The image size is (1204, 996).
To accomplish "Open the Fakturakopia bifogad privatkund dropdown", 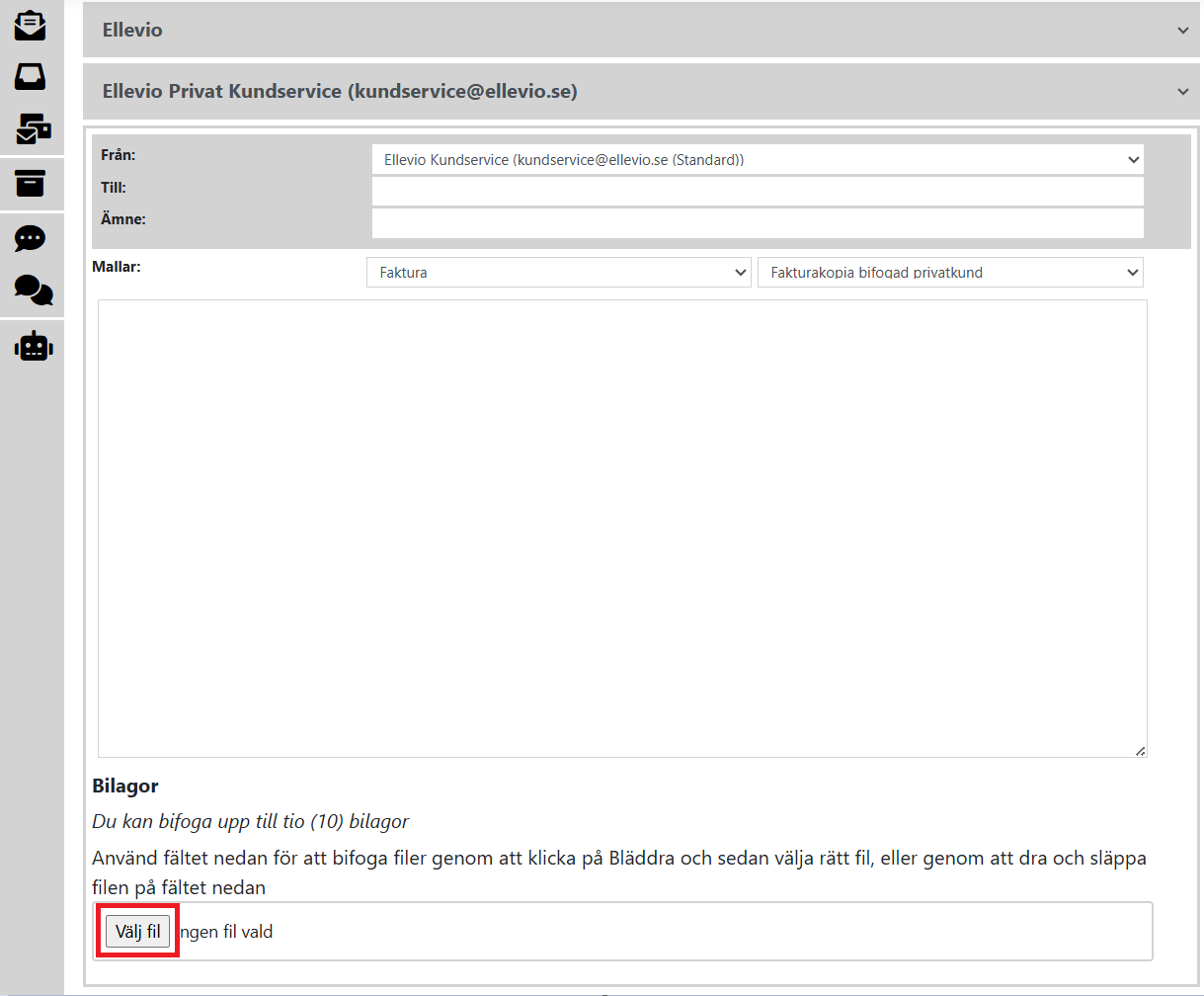I will [950, 272].
